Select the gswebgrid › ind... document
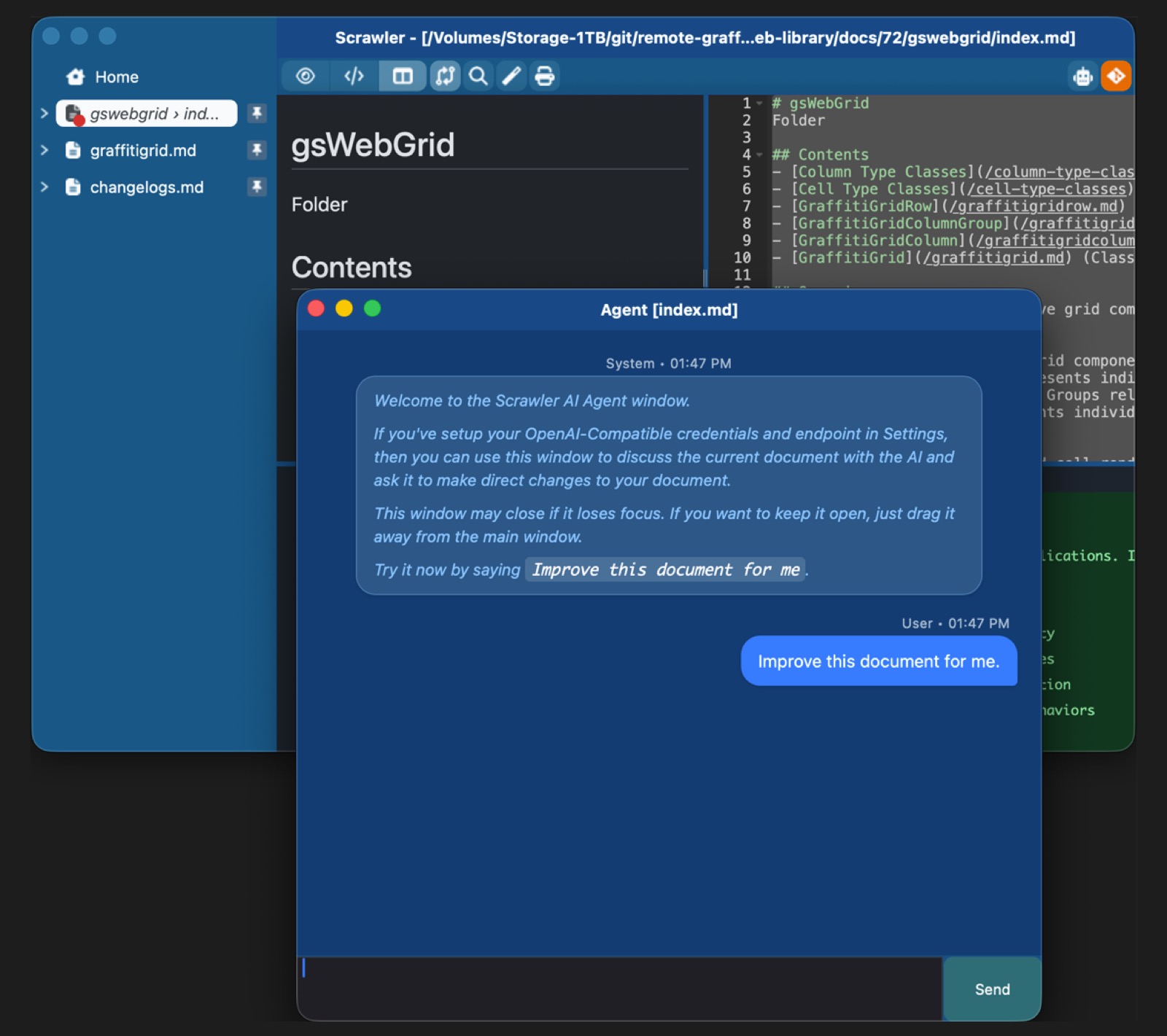Viewport: 1167px width, 1036px height. tap(147, 113)
